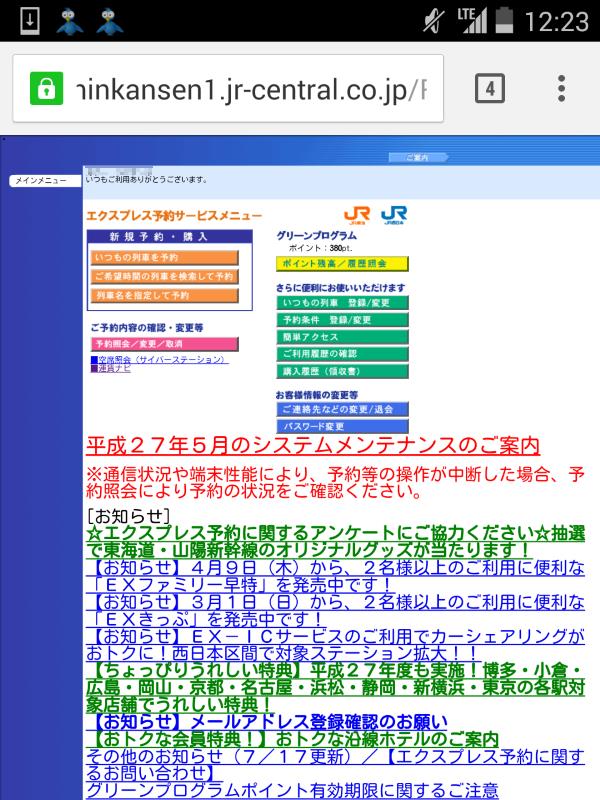Tap the green padlock security icon
The width and height of the screenshot is (600, 800).
click(x=46, y=88)
